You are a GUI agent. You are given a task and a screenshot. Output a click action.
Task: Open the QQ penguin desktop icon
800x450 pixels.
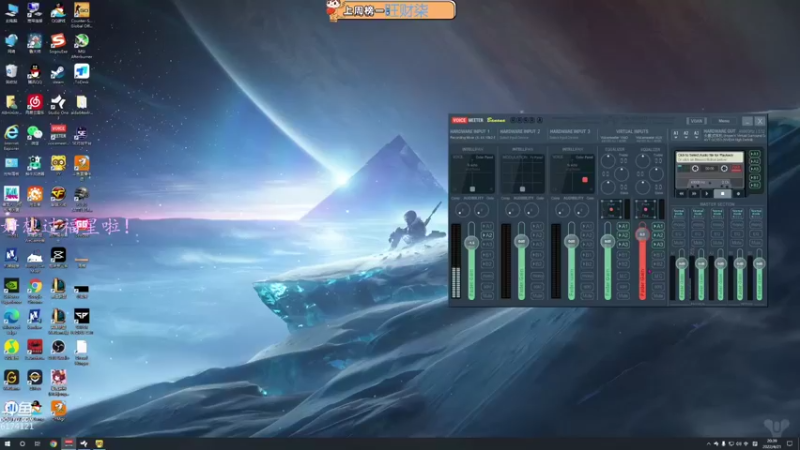click(x=35, y=72)
